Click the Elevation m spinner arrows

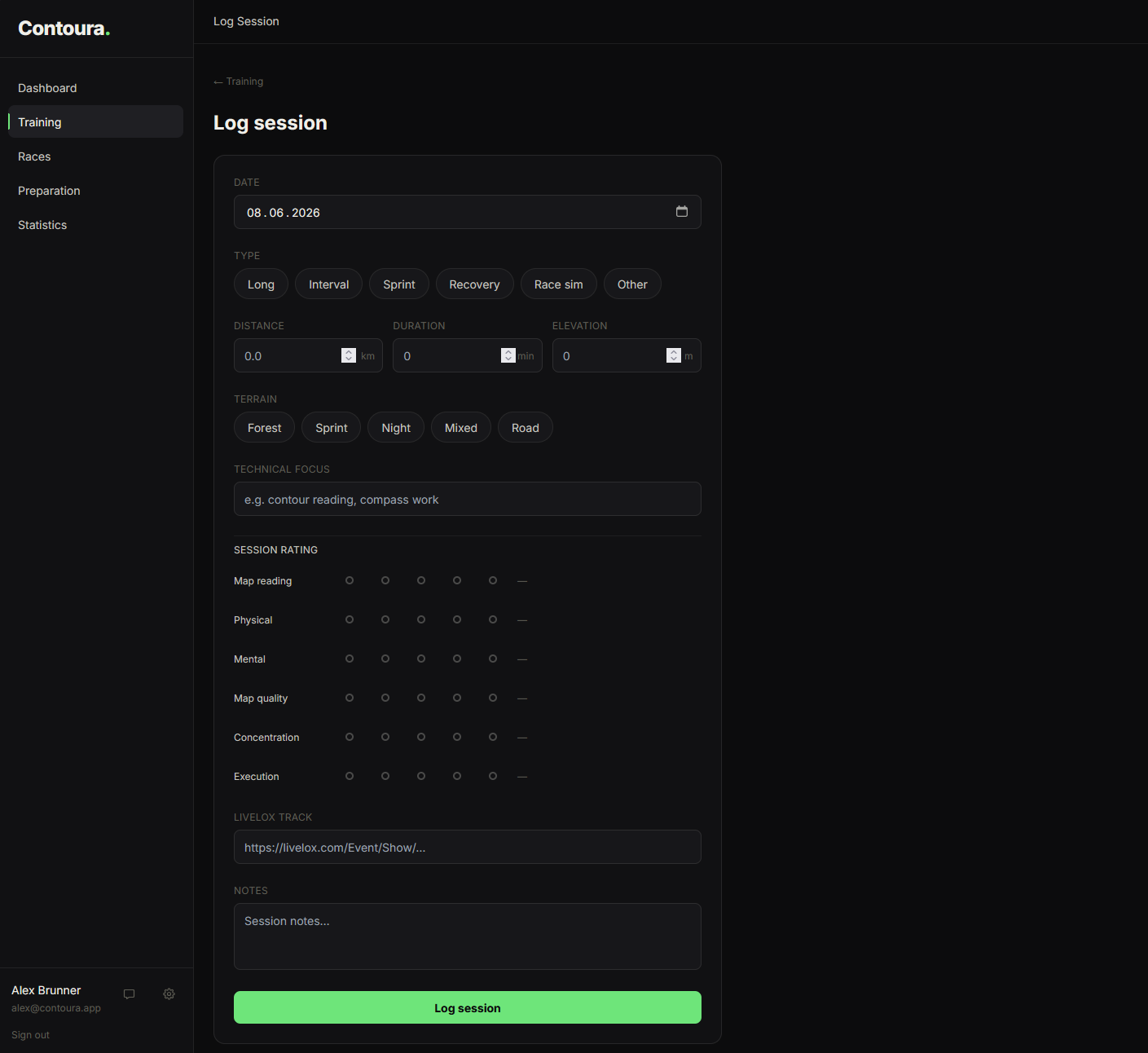click(x=674, y=355)
